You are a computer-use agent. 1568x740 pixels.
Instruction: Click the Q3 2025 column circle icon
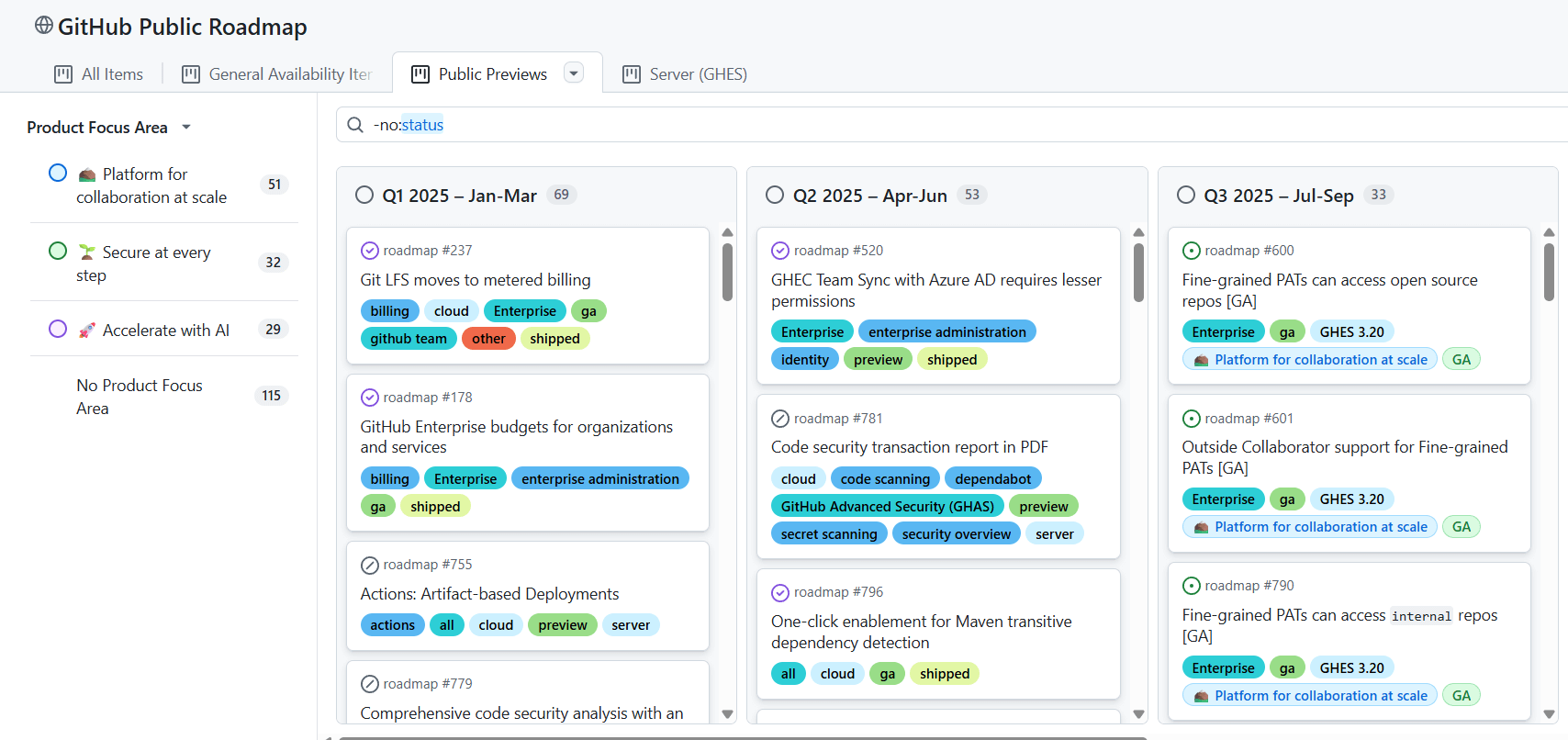tap(1186, 195)
